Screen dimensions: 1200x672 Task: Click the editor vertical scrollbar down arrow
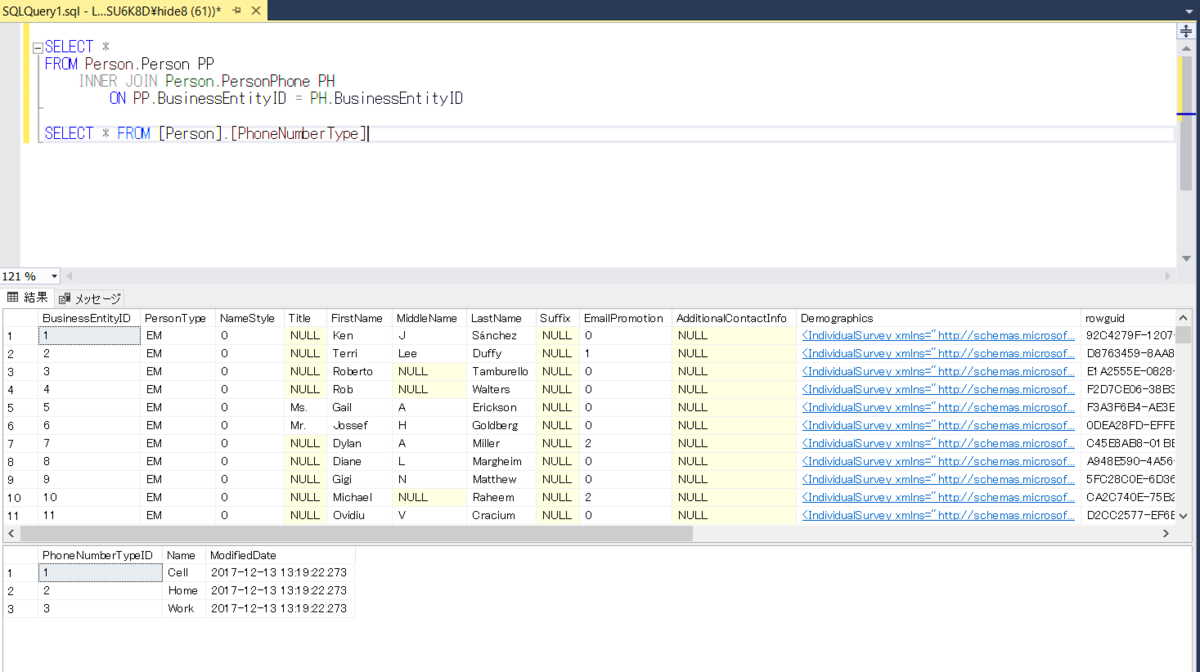(1186, 259)
